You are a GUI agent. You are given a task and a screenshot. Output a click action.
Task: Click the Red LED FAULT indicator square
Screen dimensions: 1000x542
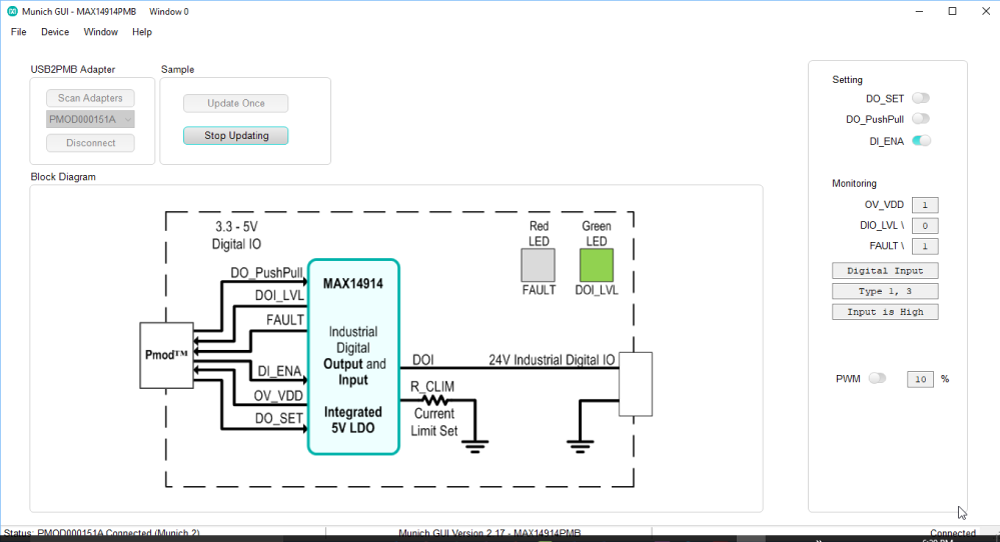(x=538, y=265)
